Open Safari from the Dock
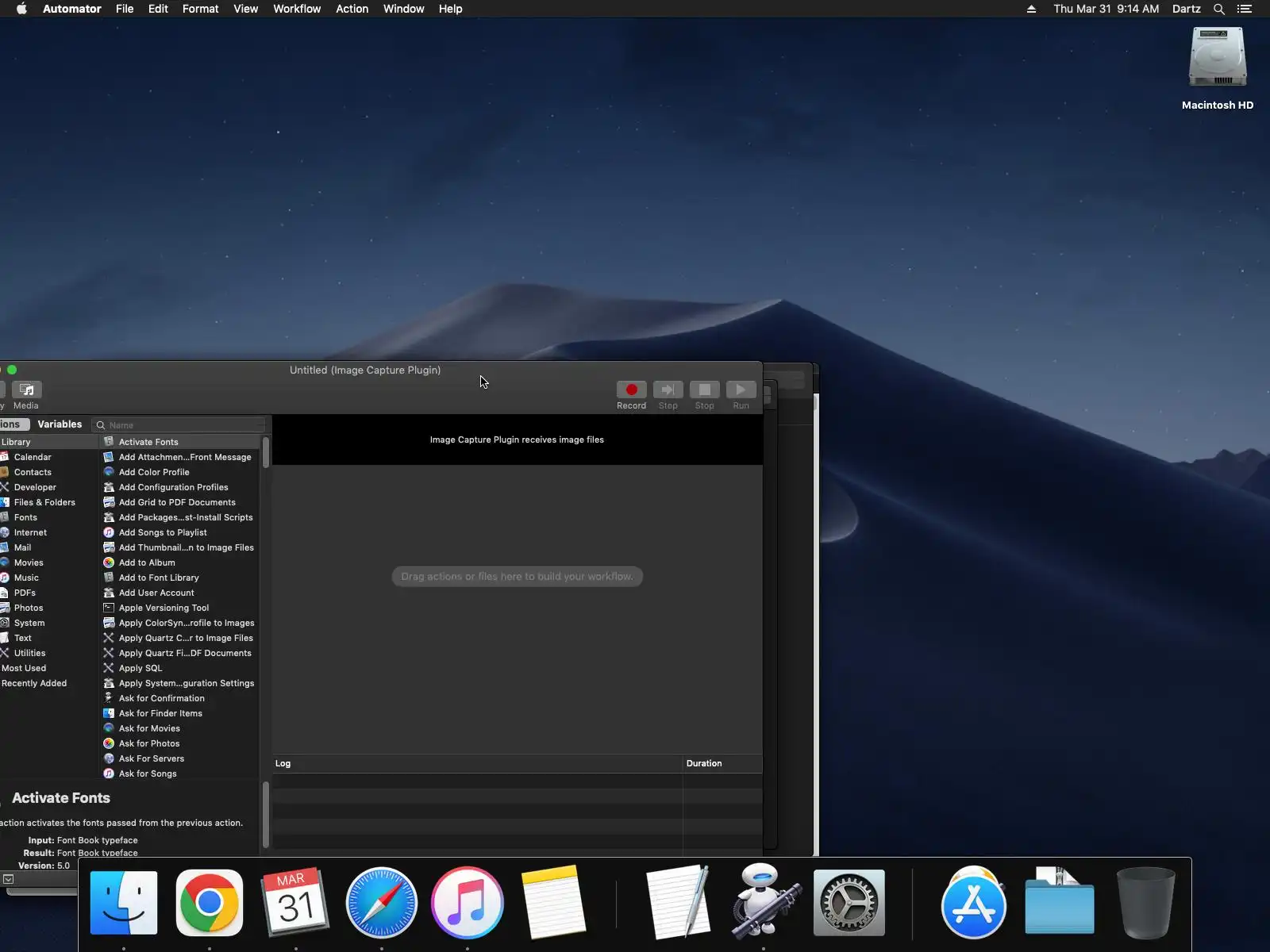The width and height of the screenshot is (1270, 952). click(x=382, y=903)
